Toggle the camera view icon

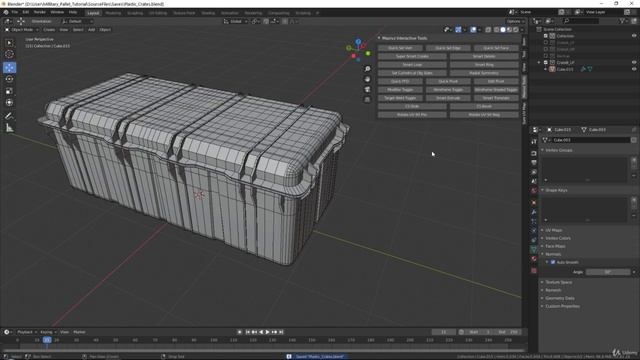coord(367,89)
